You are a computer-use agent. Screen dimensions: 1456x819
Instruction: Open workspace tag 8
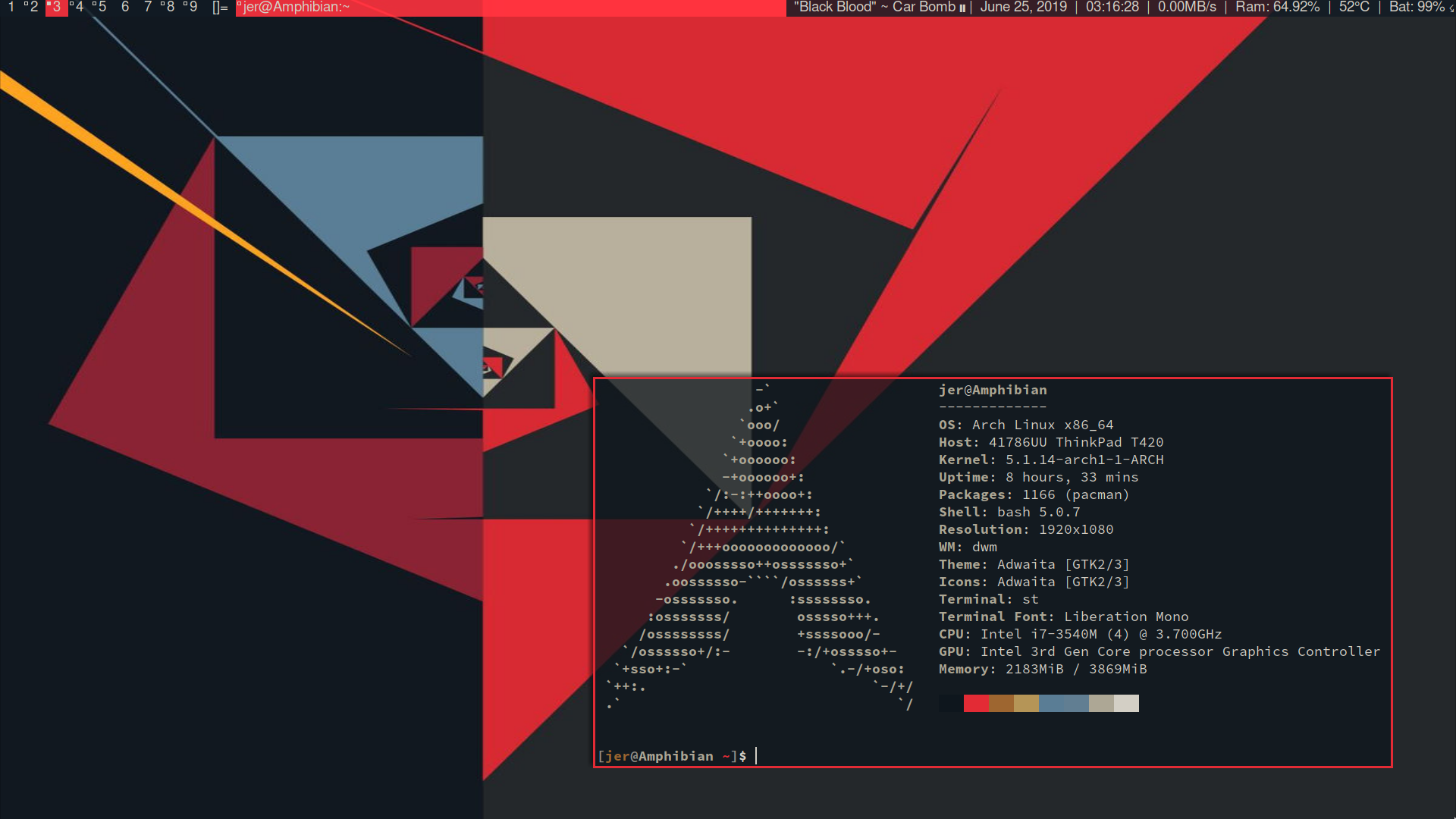pos(170,8)
